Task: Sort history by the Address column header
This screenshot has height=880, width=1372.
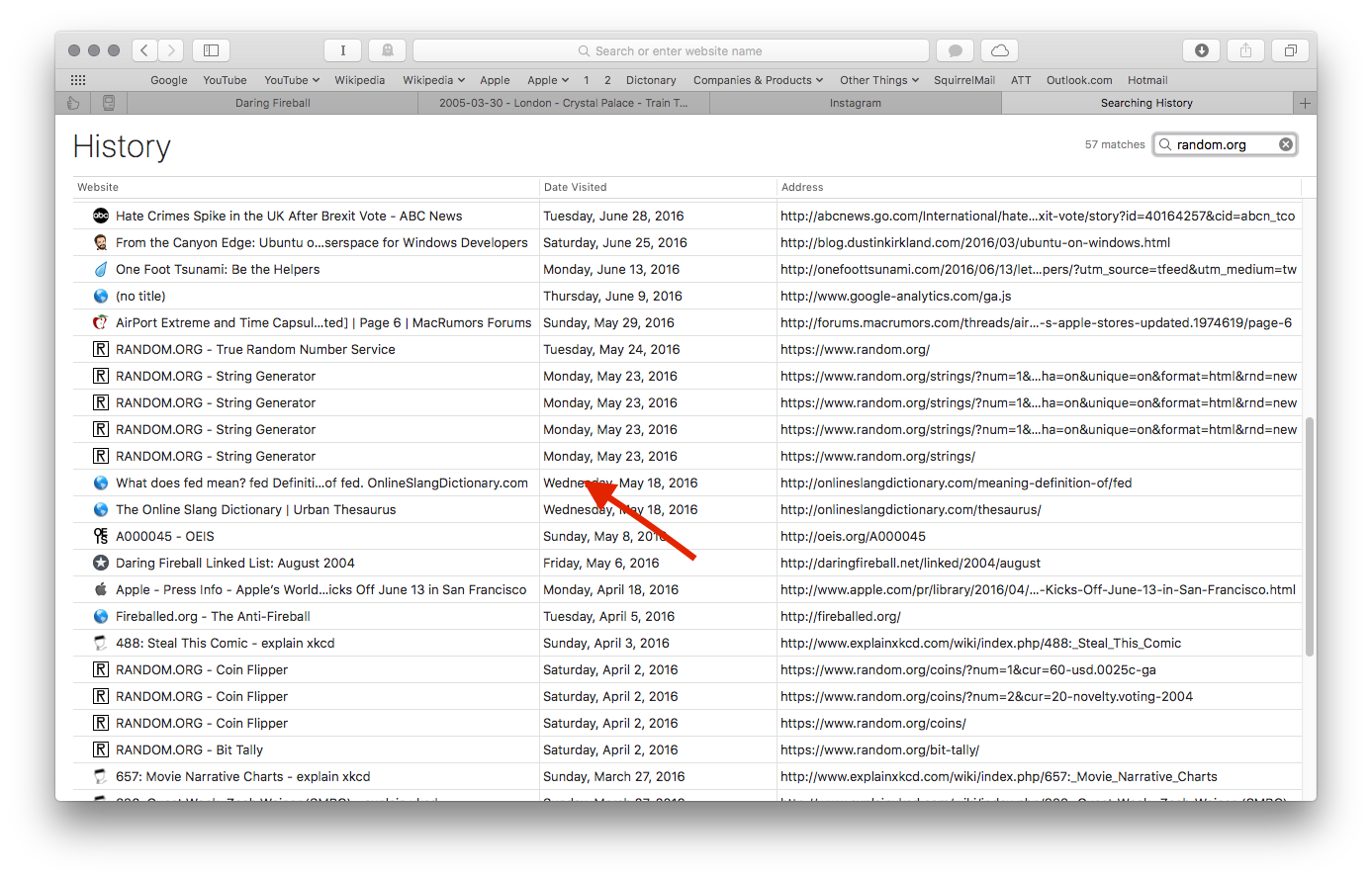Action: [1039, 187]
